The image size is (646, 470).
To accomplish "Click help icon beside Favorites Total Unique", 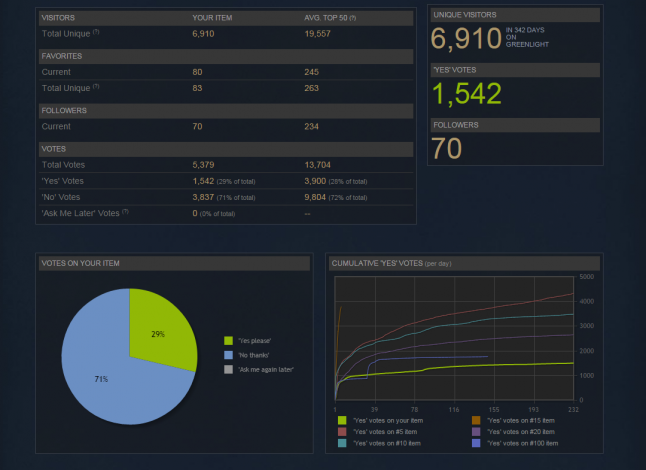I will coord(96,86).
